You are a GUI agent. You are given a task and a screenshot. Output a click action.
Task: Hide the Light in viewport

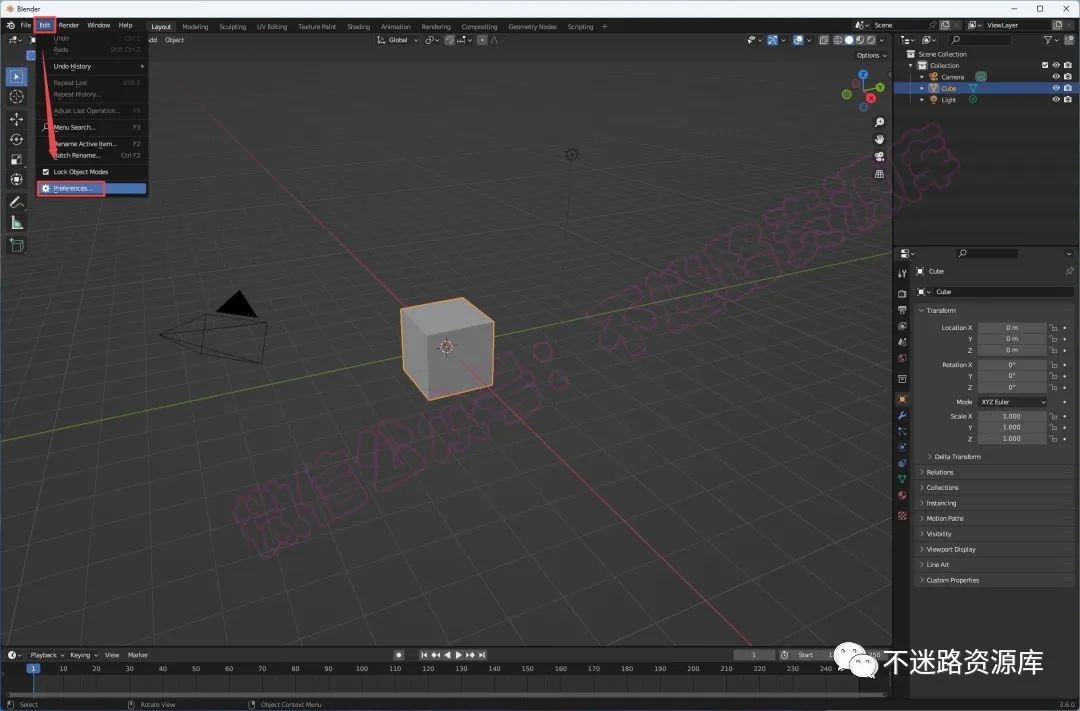click(1056, 100)
